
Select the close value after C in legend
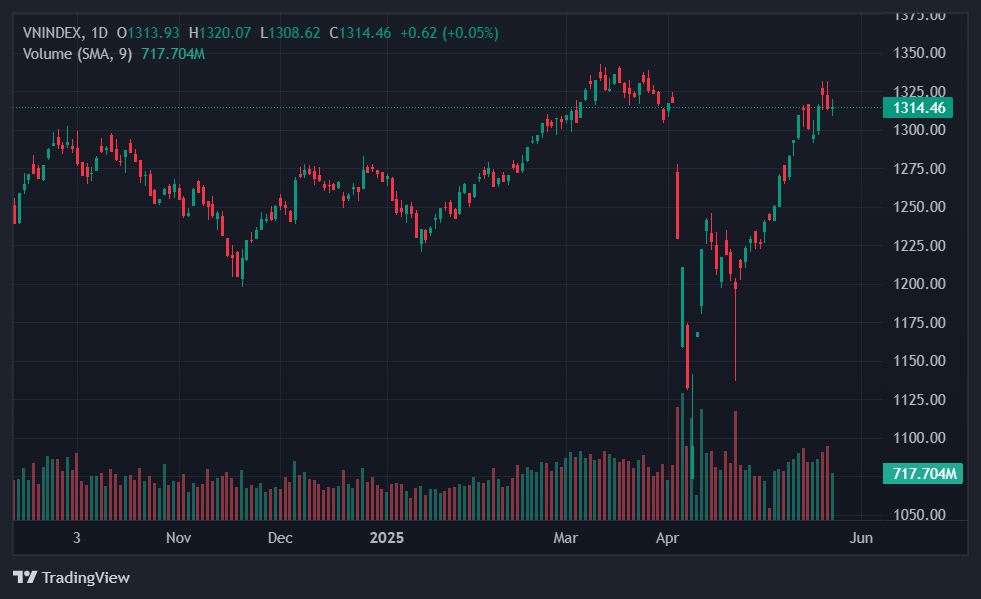[365, 33]
